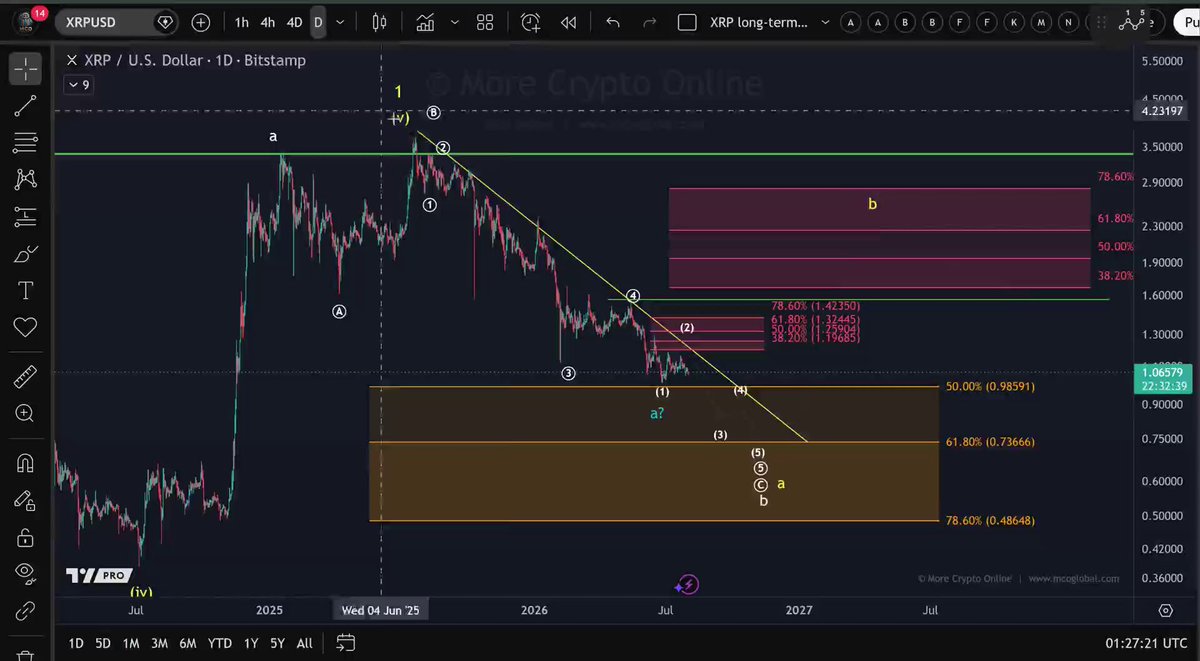Switch to the 1h interval
The image size is (1200, 661).
point(242,22)
